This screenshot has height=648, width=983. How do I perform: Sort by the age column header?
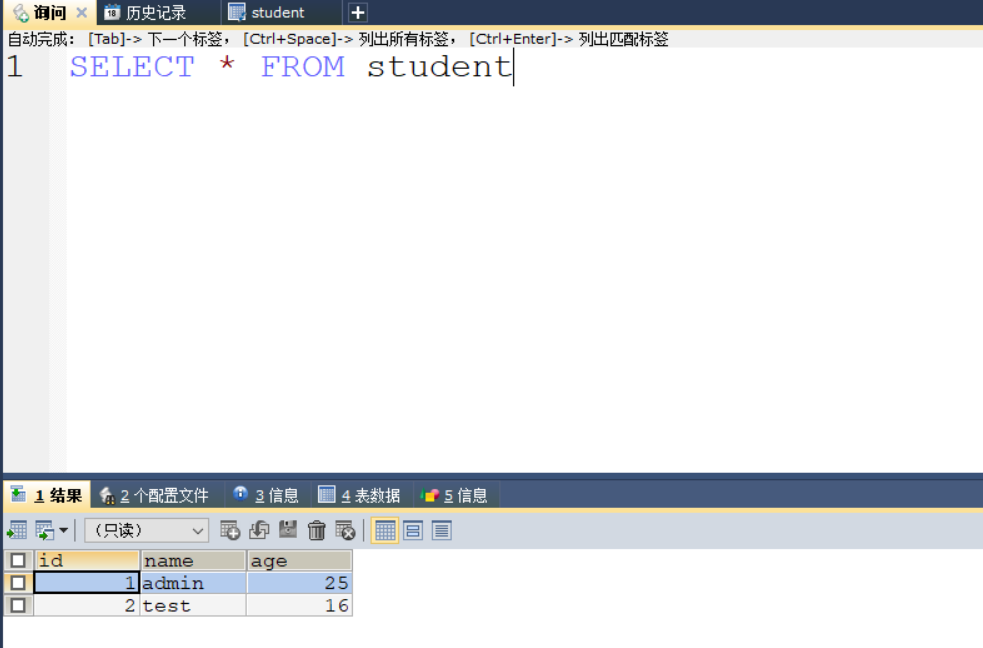click(300, 560)
